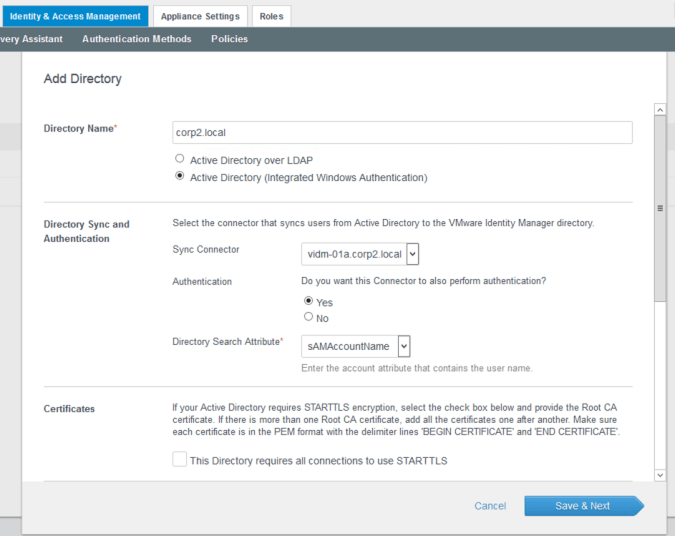The image size is (675, 536).
Task: Click the Directory Name text field
Action: click(402, 132)
